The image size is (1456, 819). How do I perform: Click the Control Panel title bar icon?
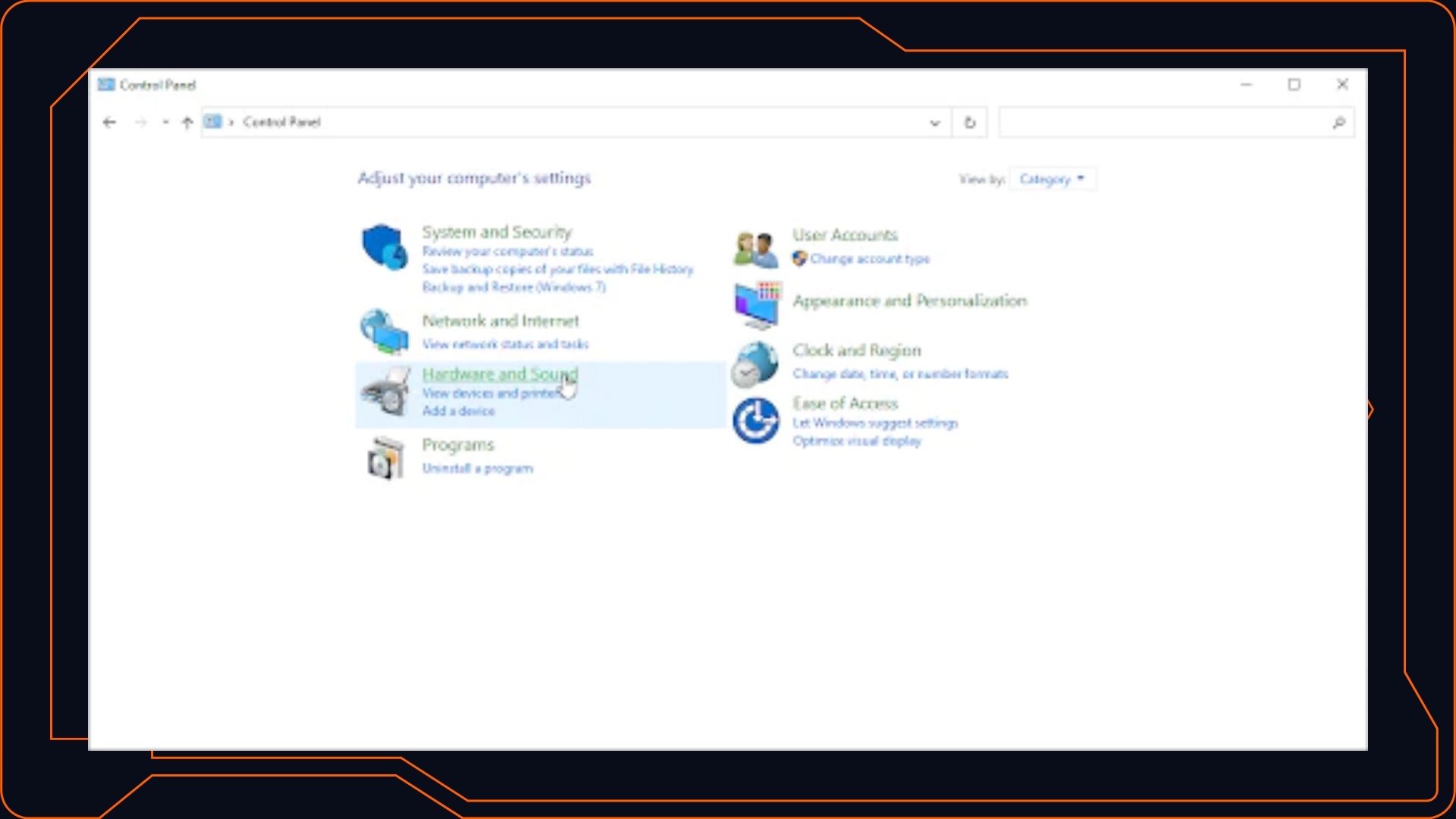click(106, 84)
